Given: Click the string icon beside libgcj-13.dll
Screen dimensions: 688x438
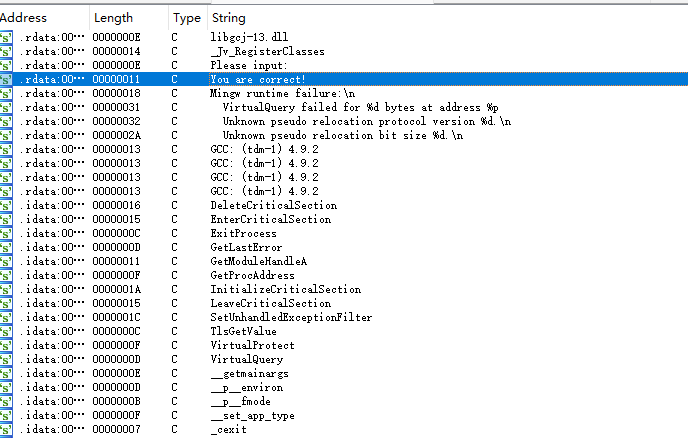Looking at the screenshot, I should [x=6, y=36].
